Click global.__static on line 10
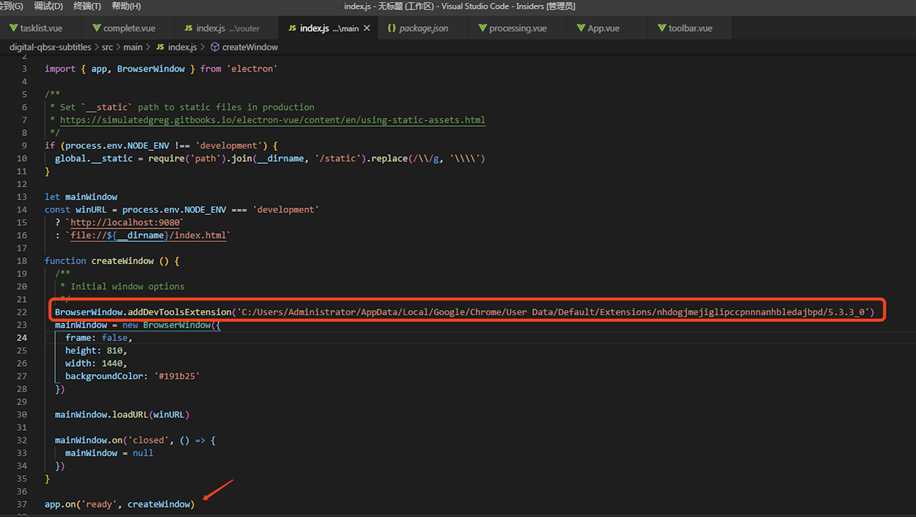916x517 pixels. [x=93, y=158]
